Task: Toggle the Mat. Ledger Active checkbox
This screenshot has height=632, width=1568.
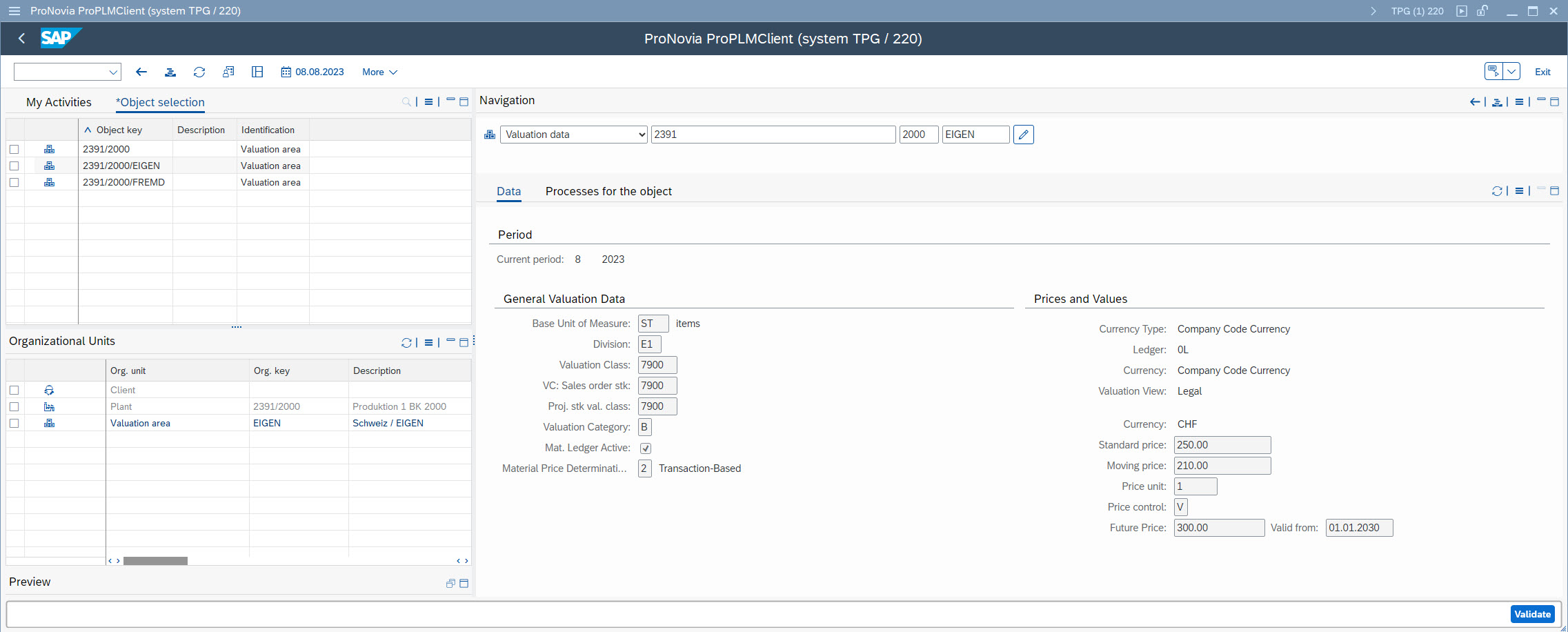Action: (x=646, y=448)
